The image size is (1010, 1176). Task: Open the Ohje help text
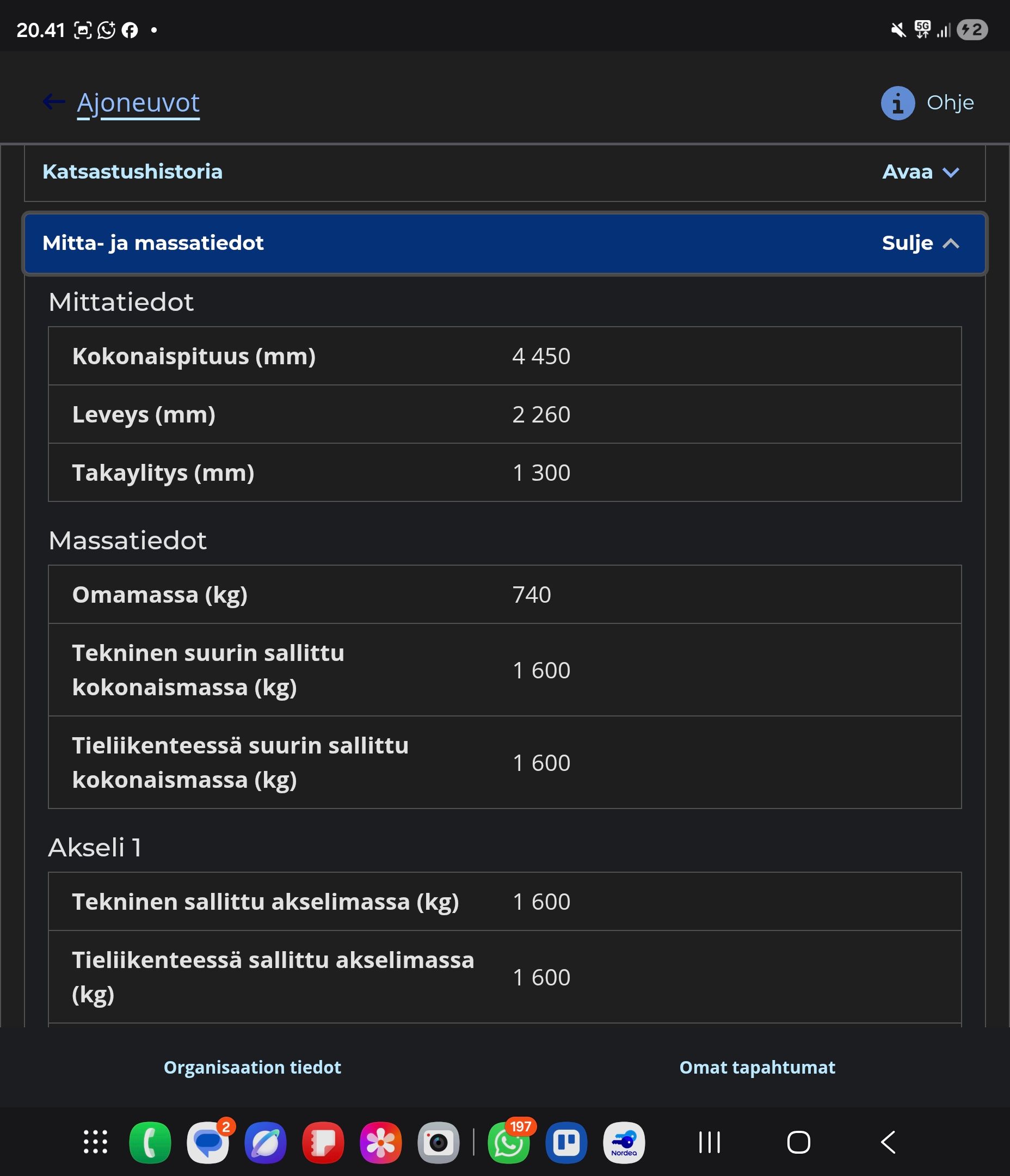(x=950, y=103)
